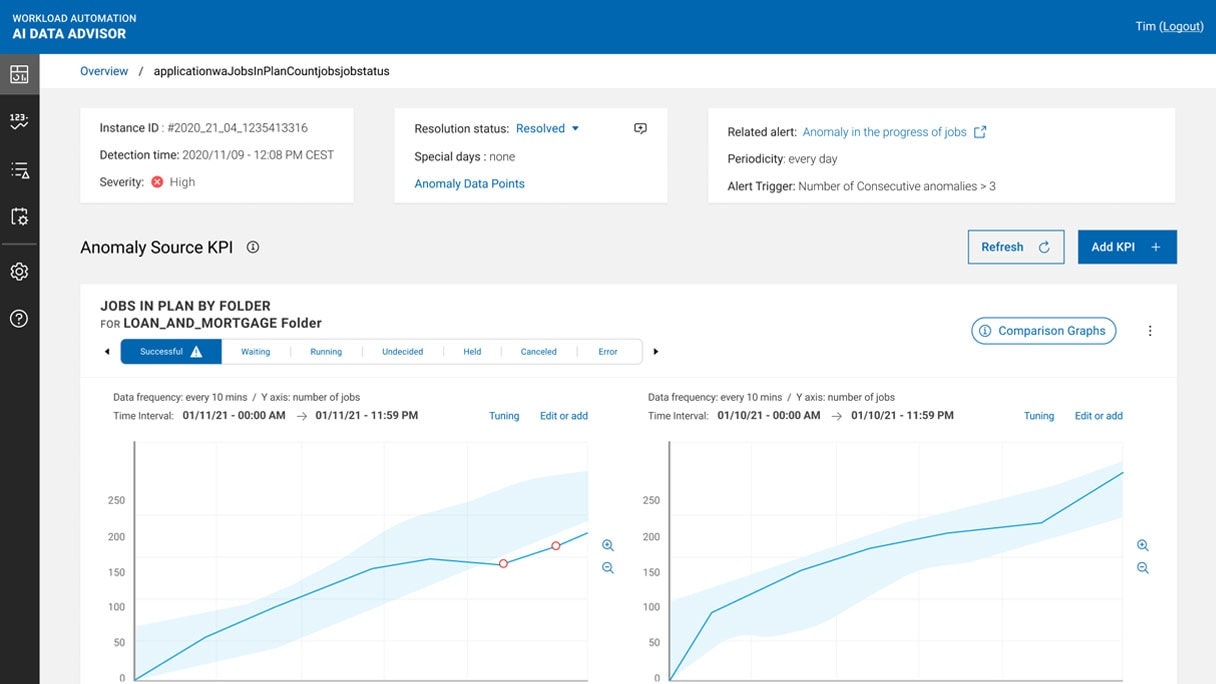
Task: Open external link beside Anomaly in the progress
Action: coord(979,131)
